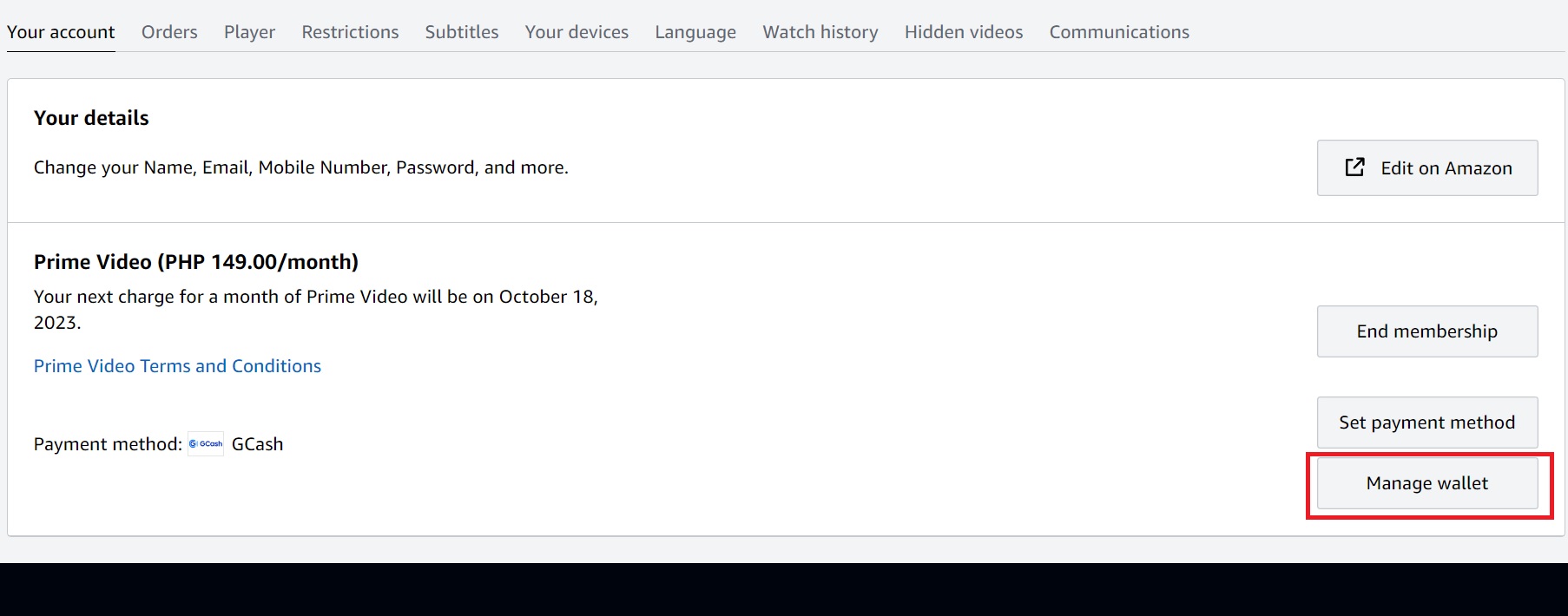
Task: Click the Your details heading
Action: [x=91, y=118]
